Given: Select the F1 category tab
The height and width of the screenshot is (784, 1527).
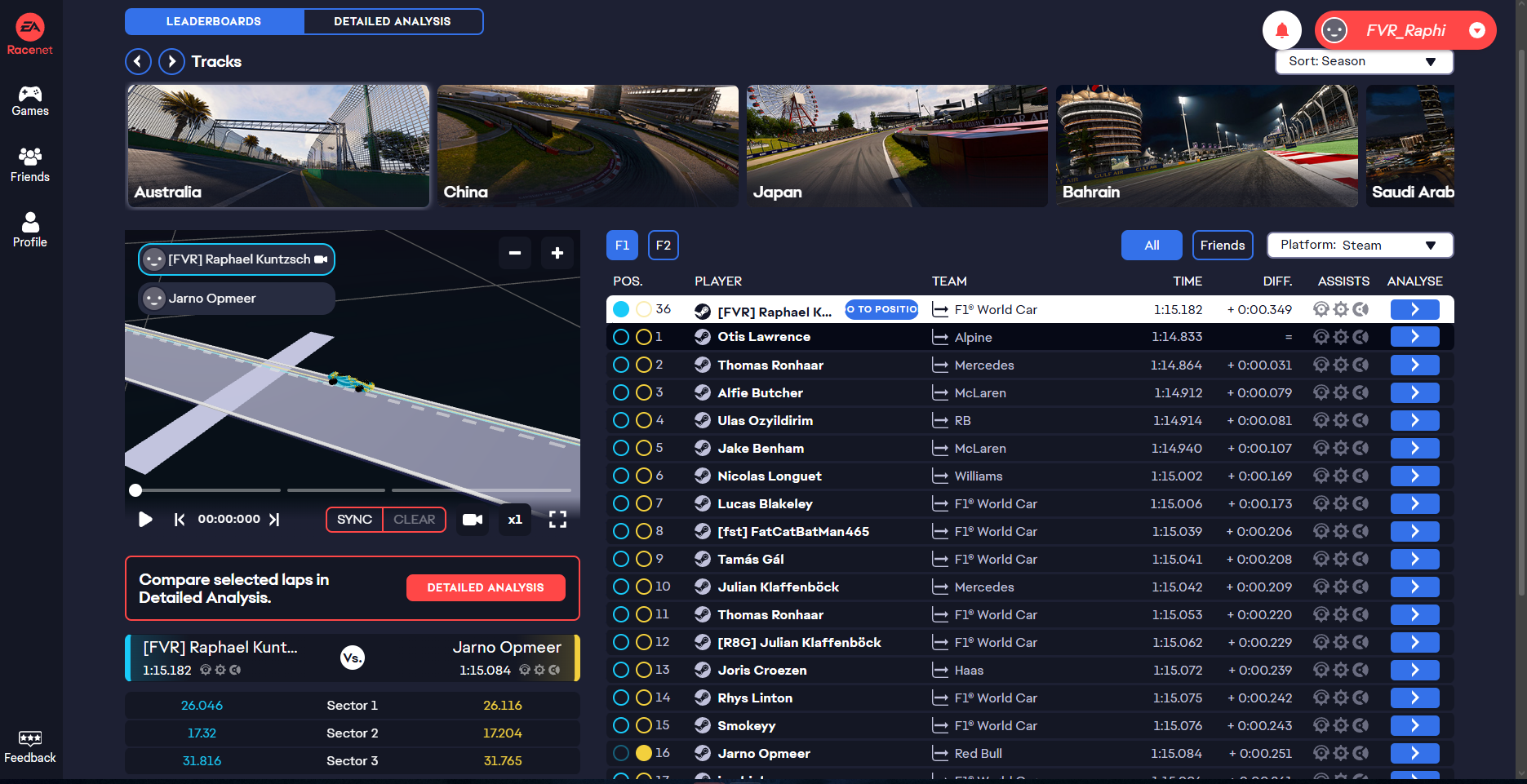Looking at the screenshot, I should tap(622, 245).
